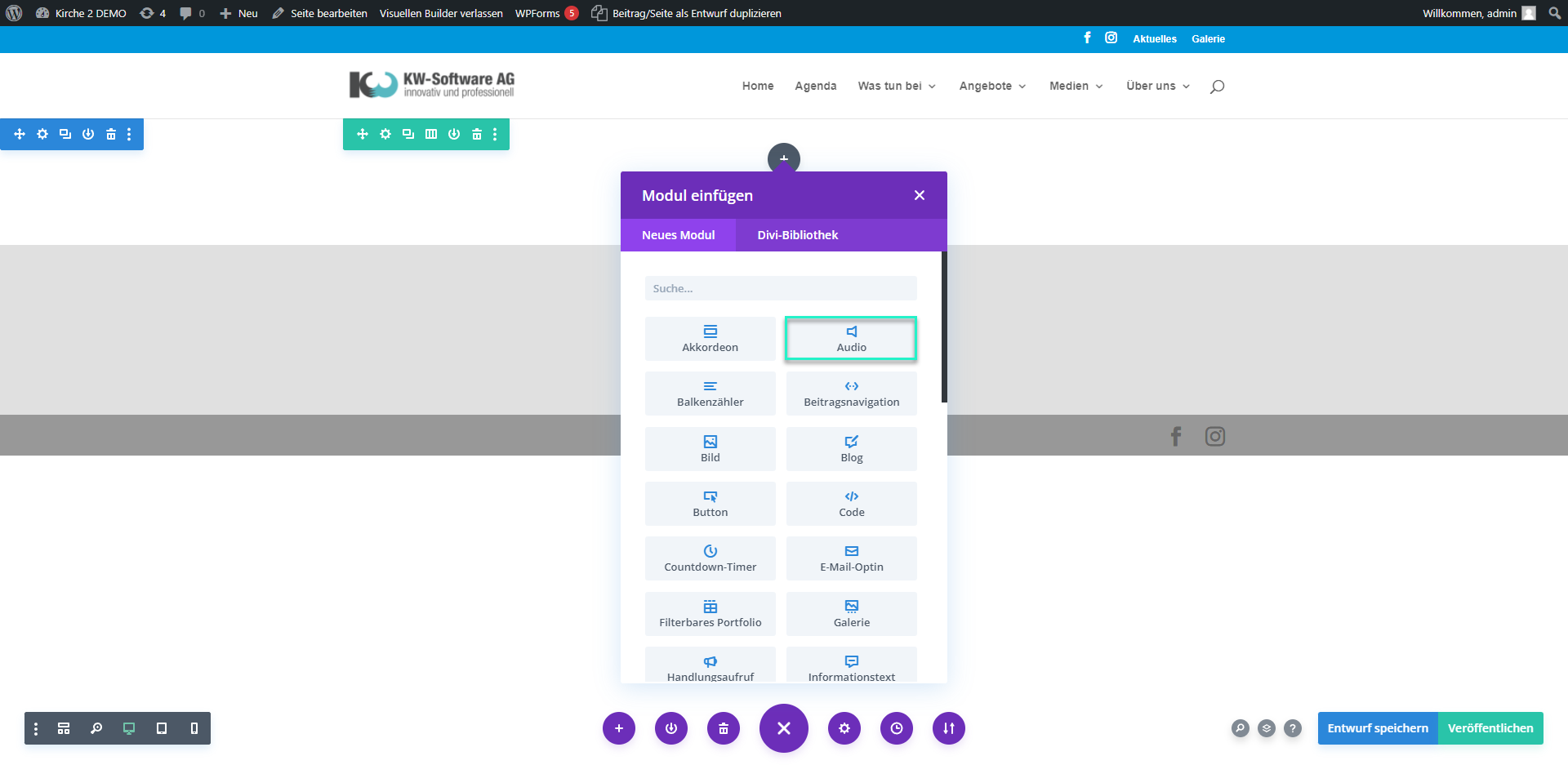The width and height of the screenshot is (1568, 765).
Task: Switch to desktop view mode
Action: pos(129,728)
